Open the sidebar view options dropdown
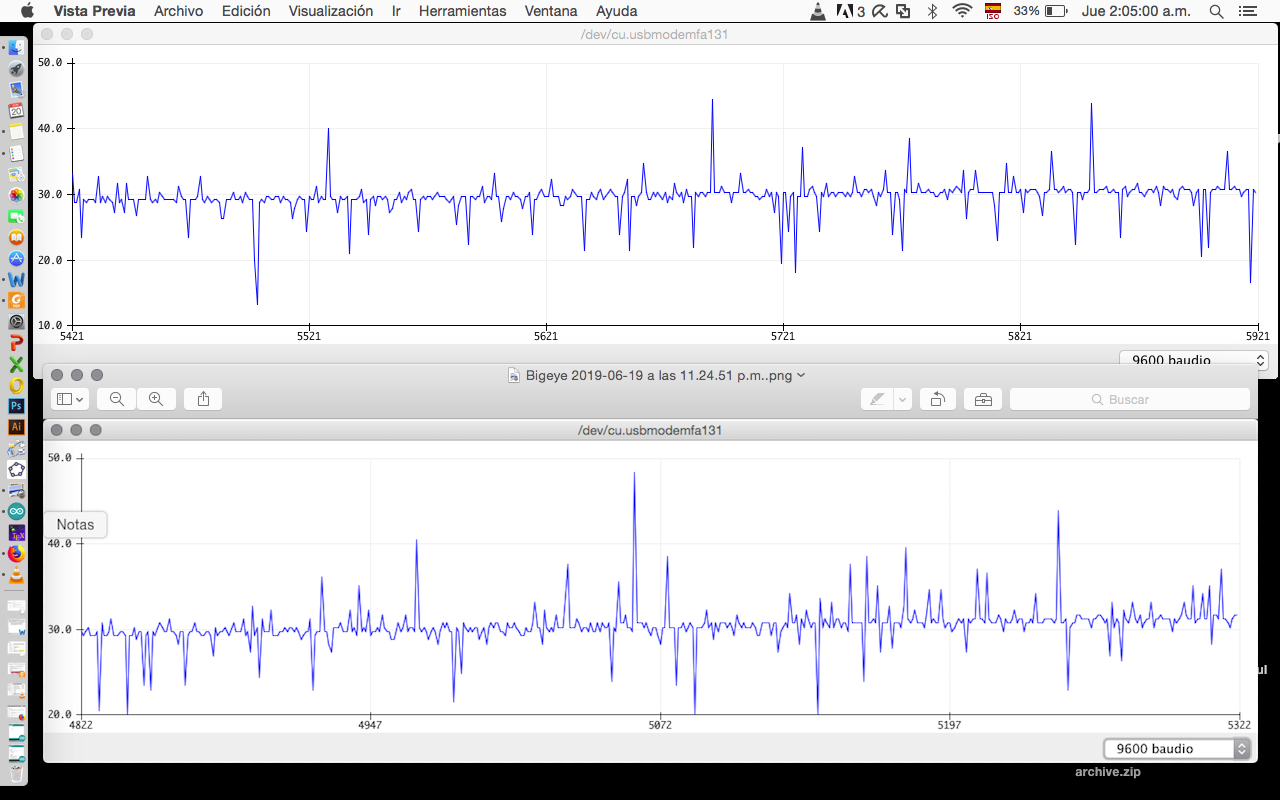Viewport: 1280px width, 800px height. (x=70, y=399)
